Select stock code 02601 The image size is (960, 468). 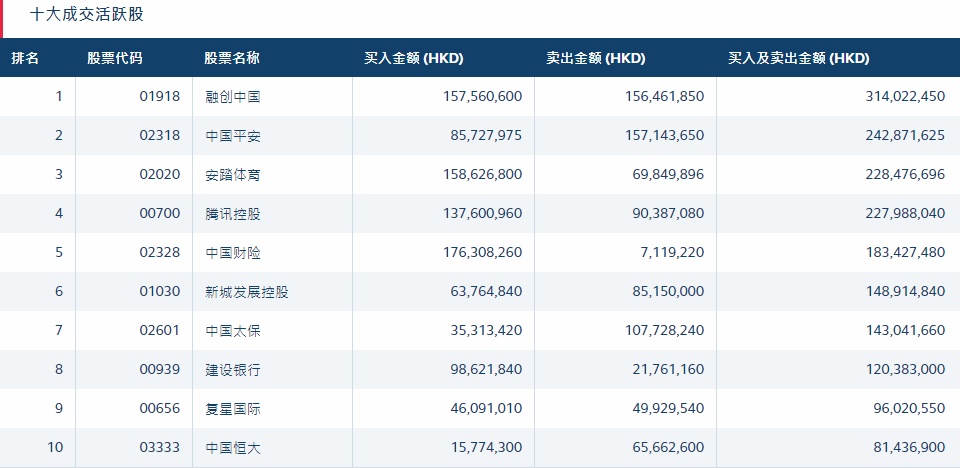click(160, 331)
